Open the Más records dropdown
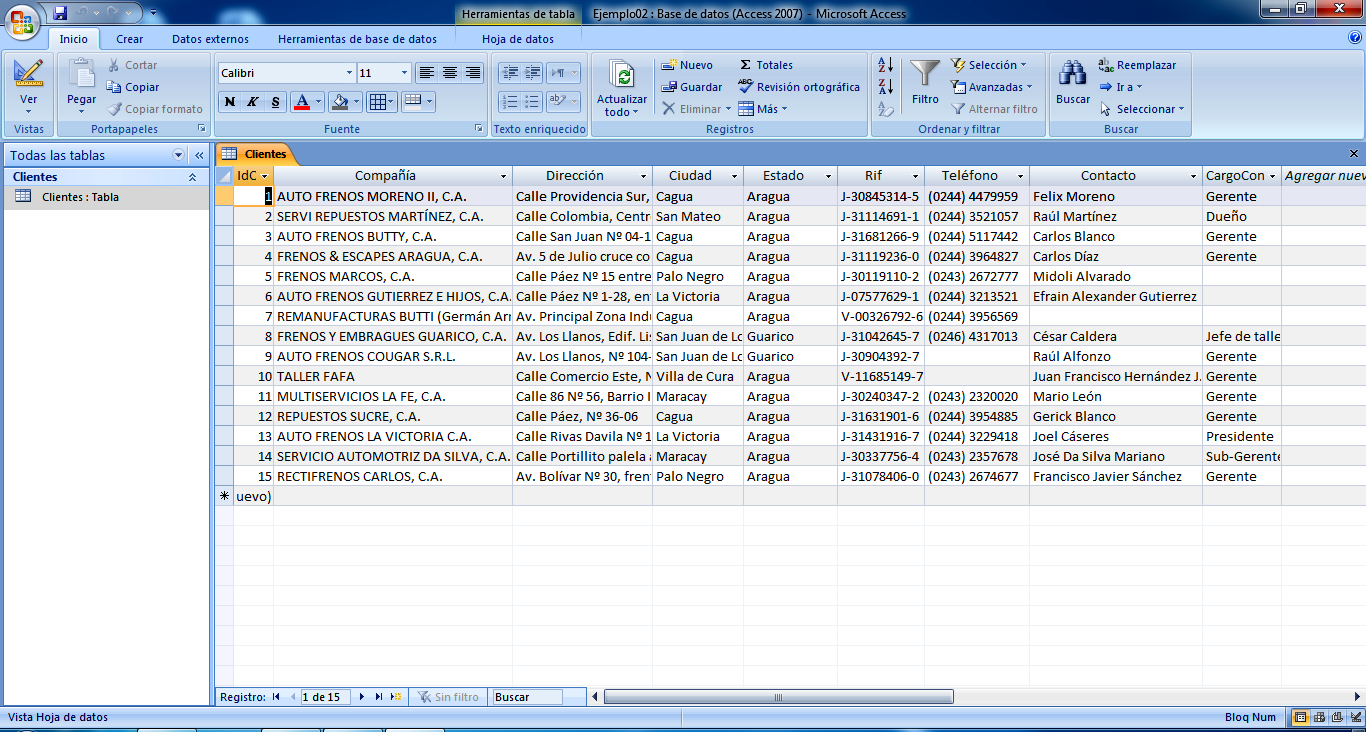 [x=764, y=109]
